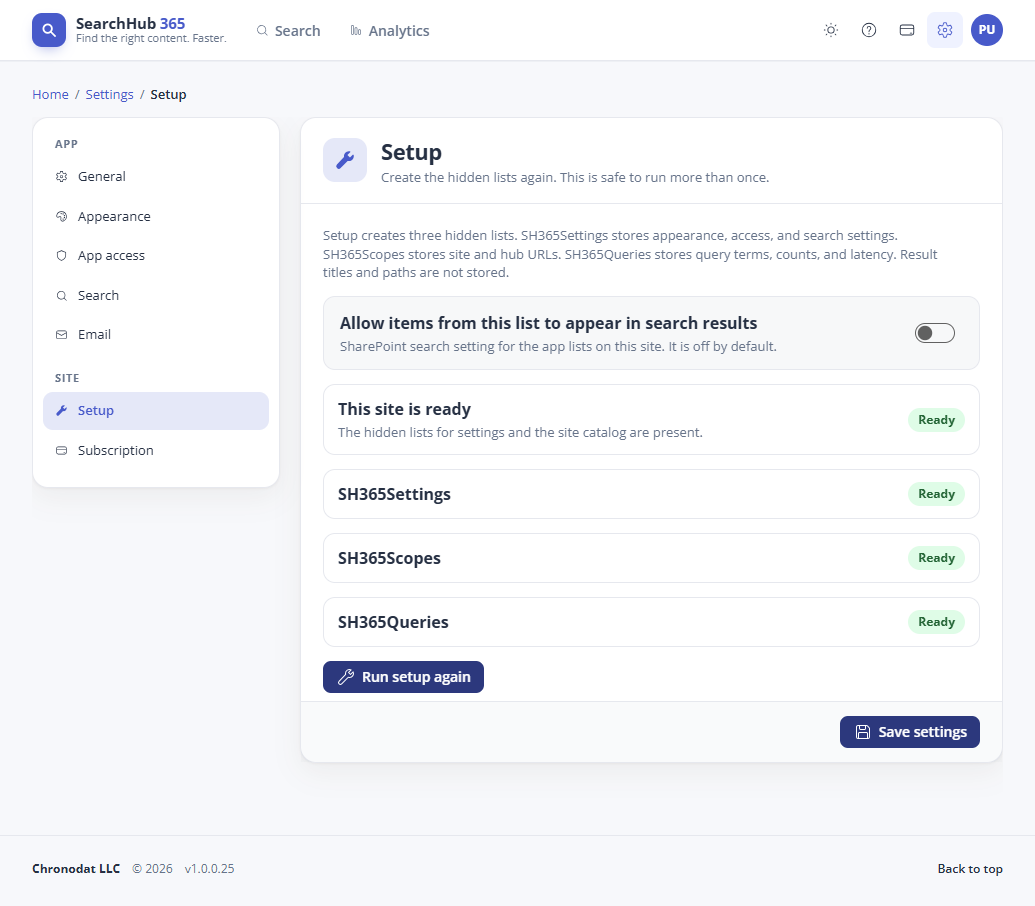Image resolution: width=1035 pixels, height=906 pixels.
Task: Click the Chronodat LLC footer text
Action: pyautogui.click(x=76, y=868)
